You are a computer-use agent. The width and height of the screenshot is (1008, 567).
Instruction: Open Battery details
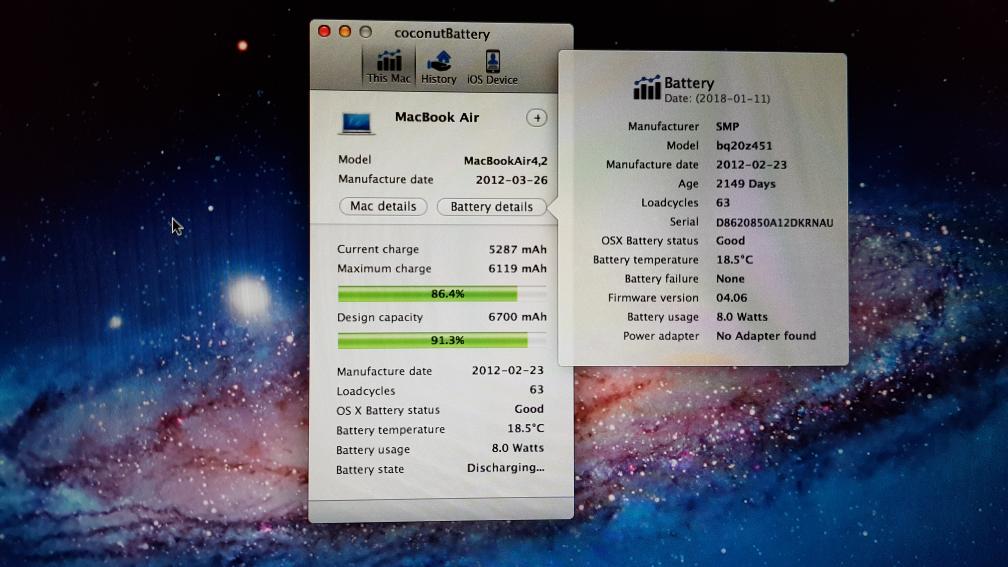coord(491,207)
